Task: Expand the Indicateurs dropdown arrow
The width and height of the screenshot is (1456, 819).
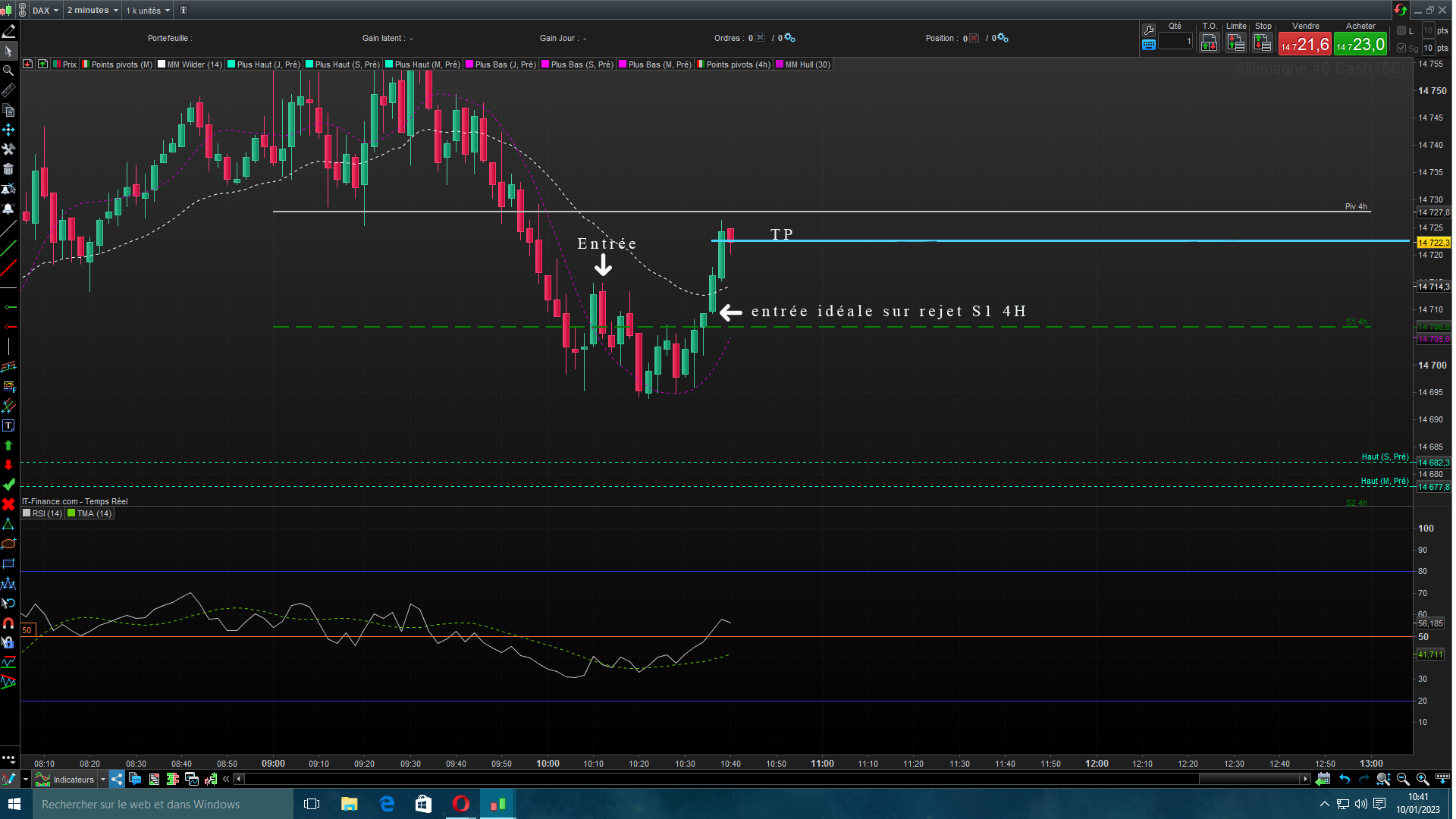Action: (x=103, y=779)
